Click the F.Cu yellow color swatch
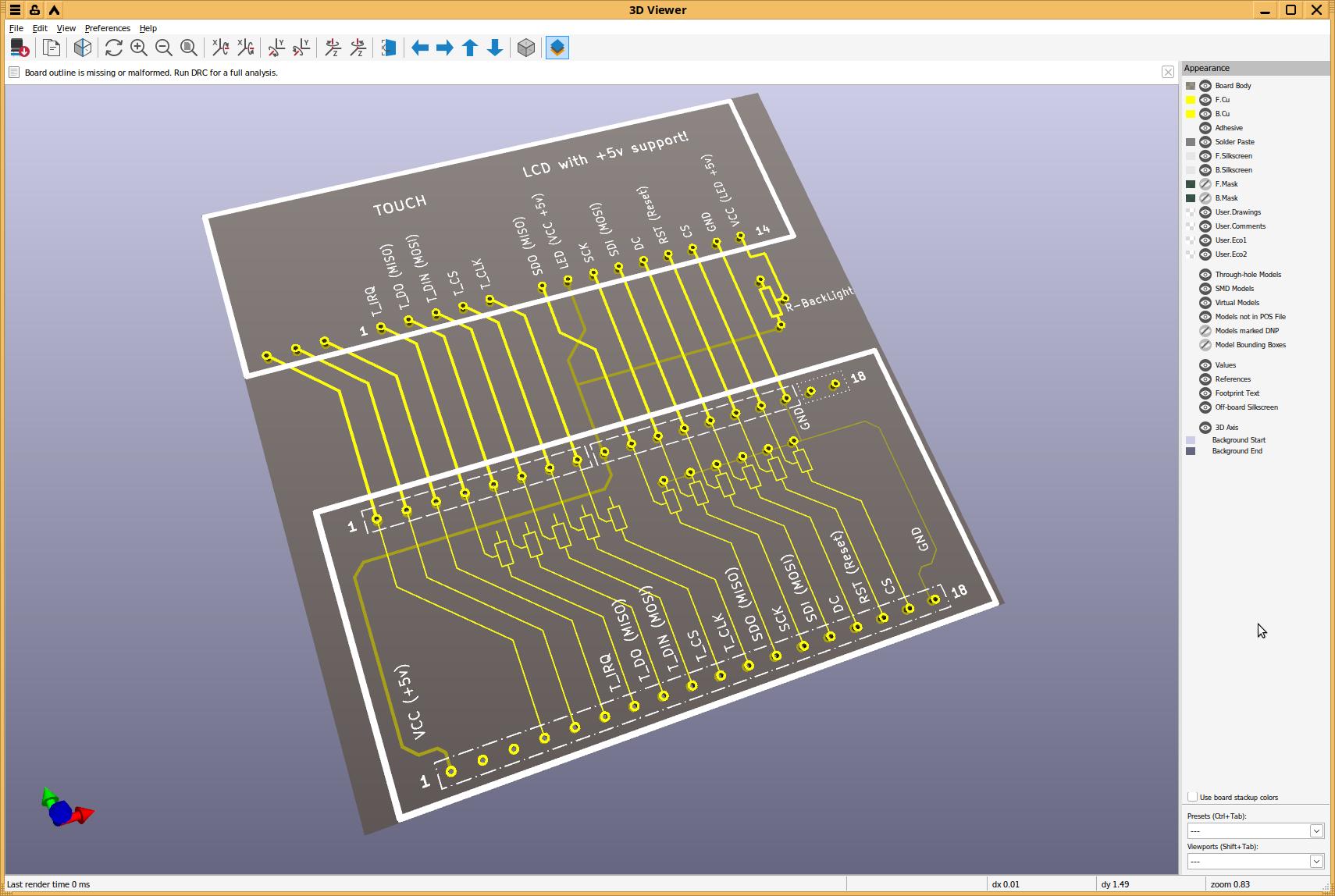The width and height of the screenshot is (1335, 896). [x=1191, y=100]
